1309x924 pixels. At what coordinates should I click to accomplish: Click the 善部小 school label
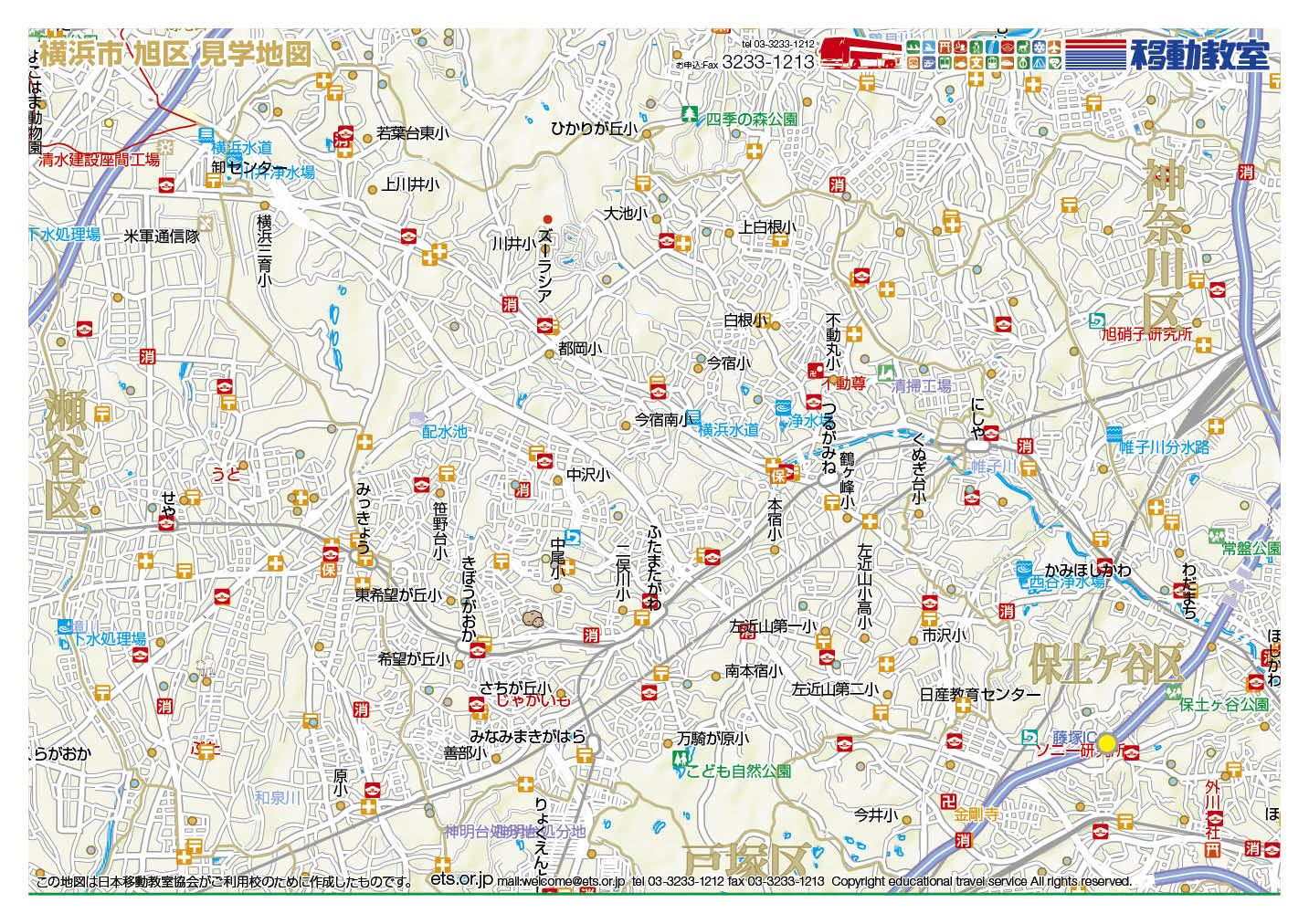coord(465,753)
